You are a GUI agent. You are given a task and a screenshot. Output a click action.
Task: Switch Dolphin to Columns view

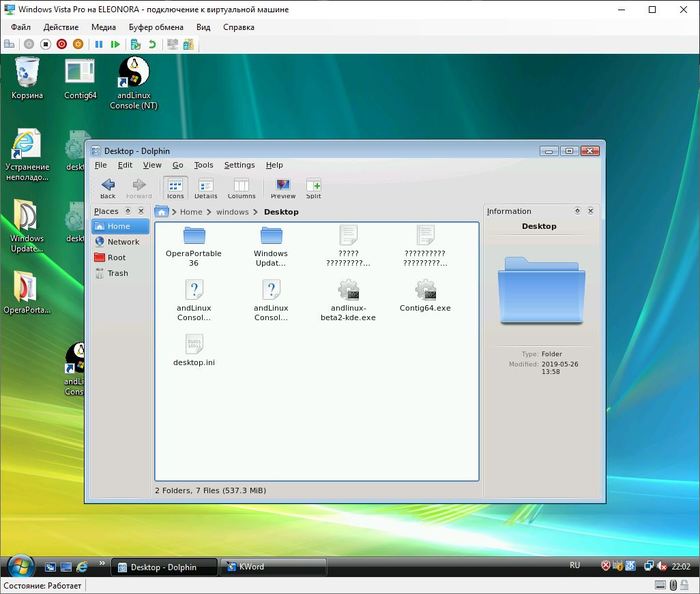(x=242, y=188)
